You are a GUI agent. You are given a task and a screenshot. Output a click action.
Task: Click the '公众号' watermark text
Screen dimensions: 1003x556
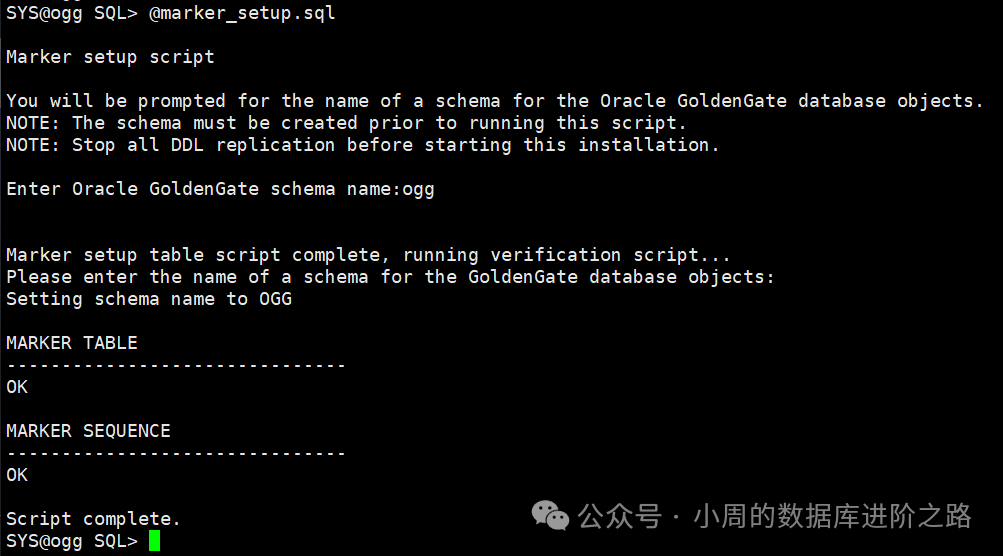(620, 516)
